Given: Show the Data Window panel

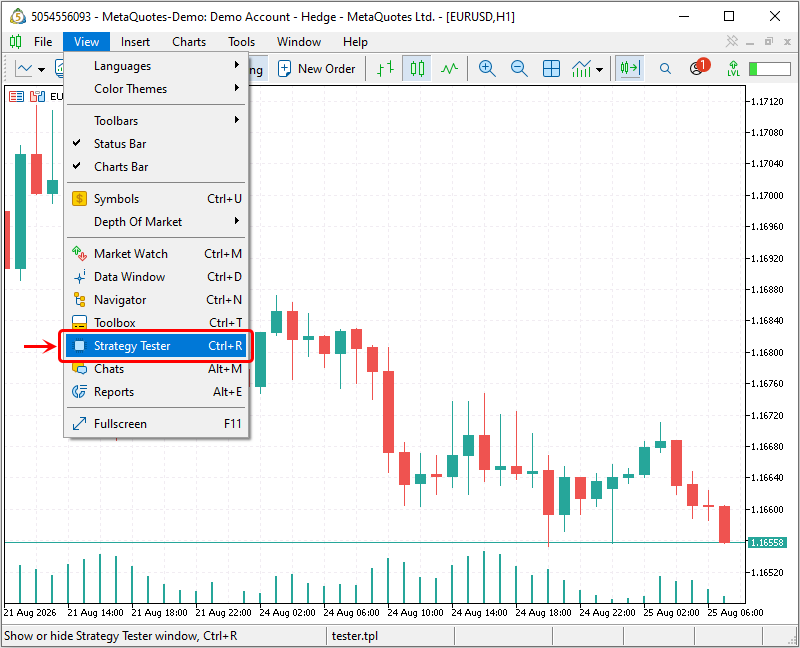Looking at the screenshot, I should tap(156, 277).
